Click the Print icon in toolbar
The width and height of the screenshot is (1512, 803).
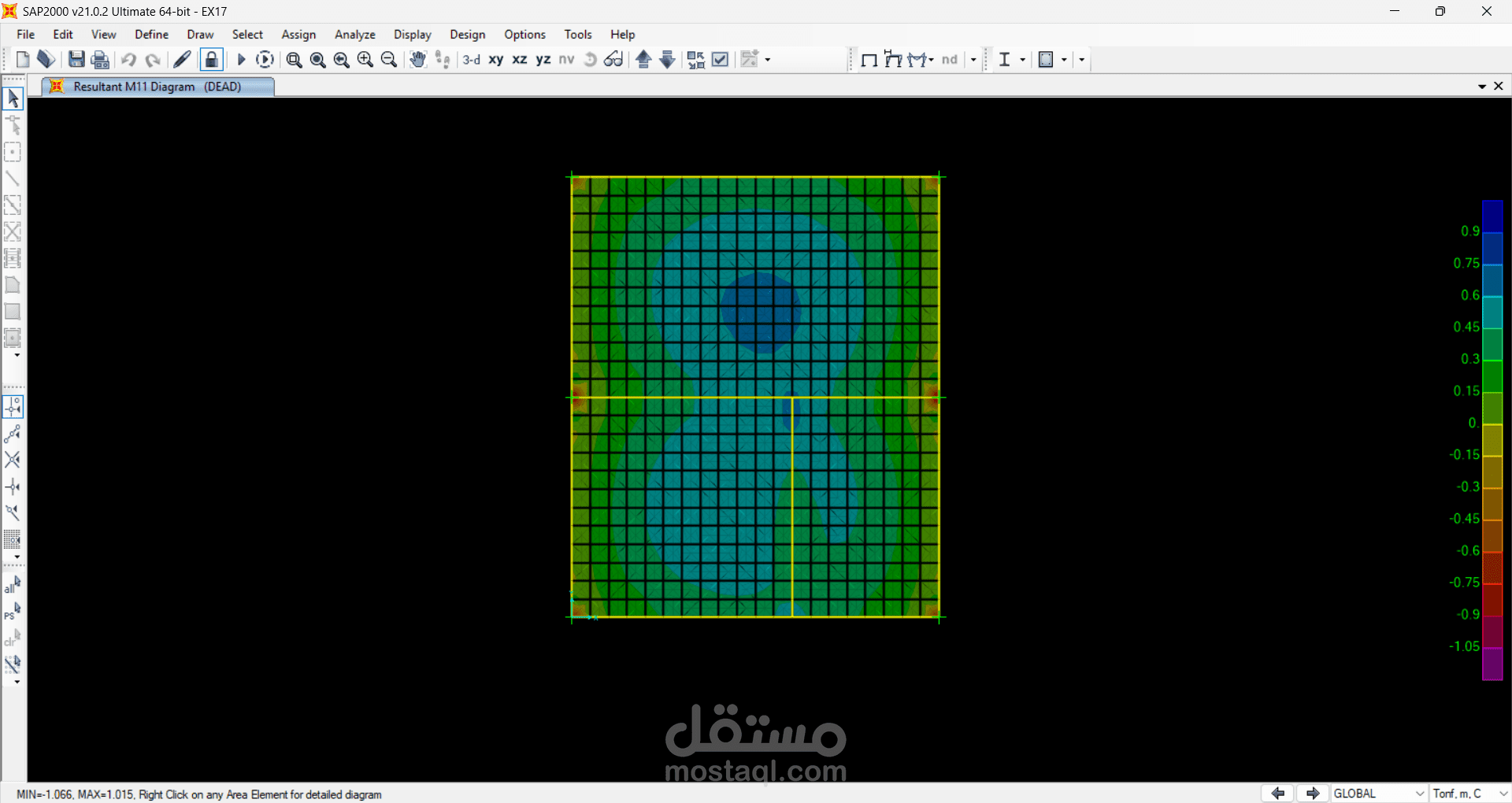tap(100, 60)
